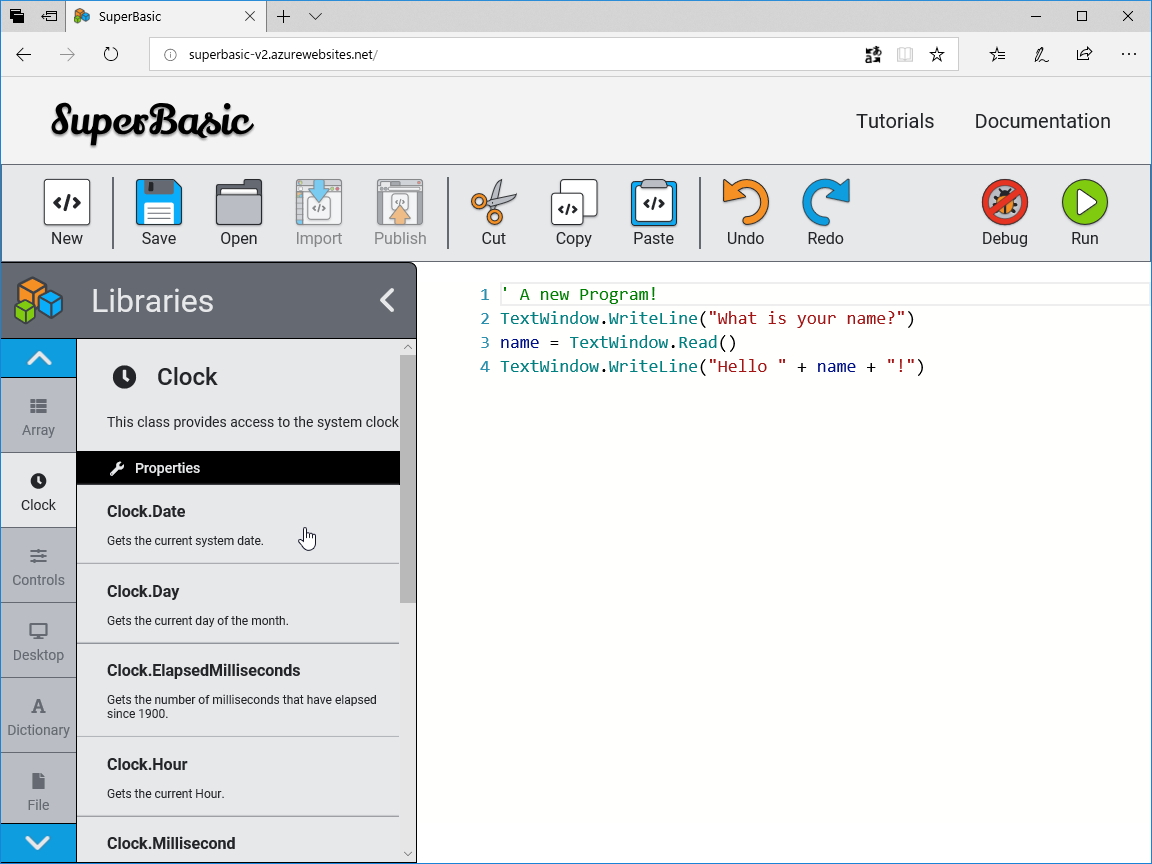Click the Libraries cubes icon
Image resolution: width=1152 pixels, height=864 pixels.
coord(38,300)
